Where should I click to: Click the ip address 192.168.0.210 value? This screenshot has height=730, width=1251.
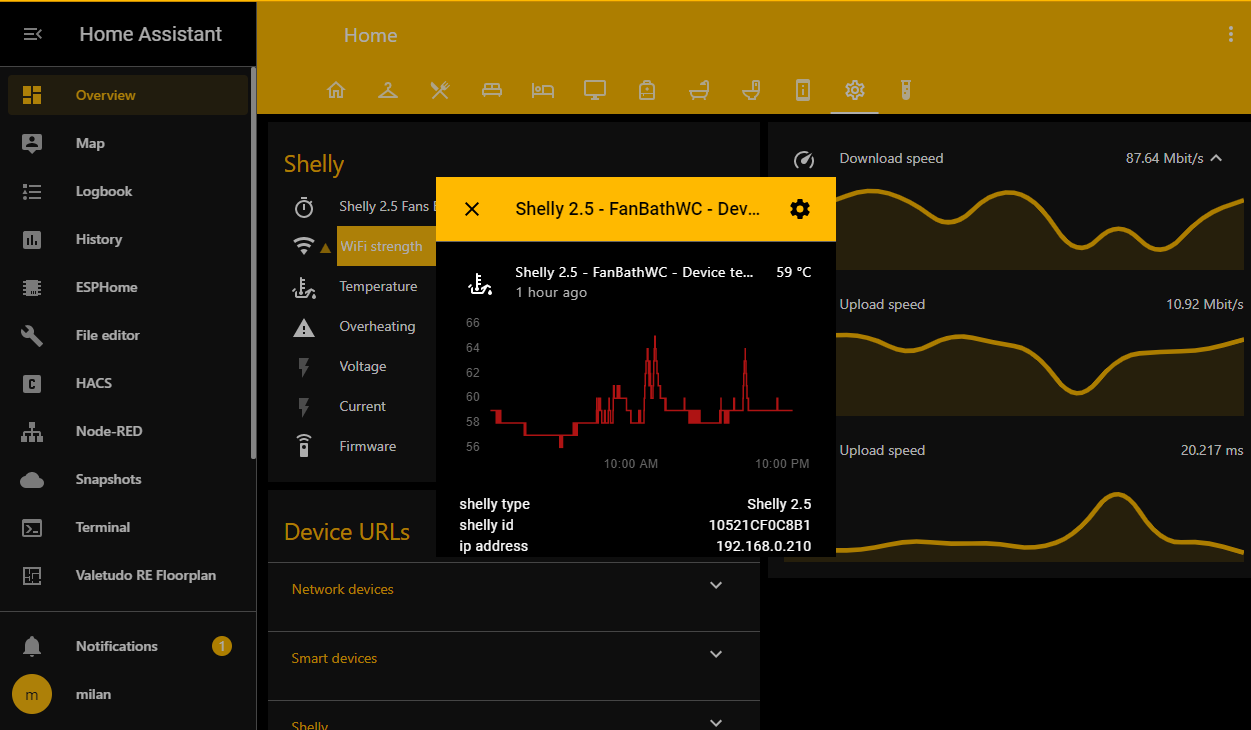click(763, 546)
